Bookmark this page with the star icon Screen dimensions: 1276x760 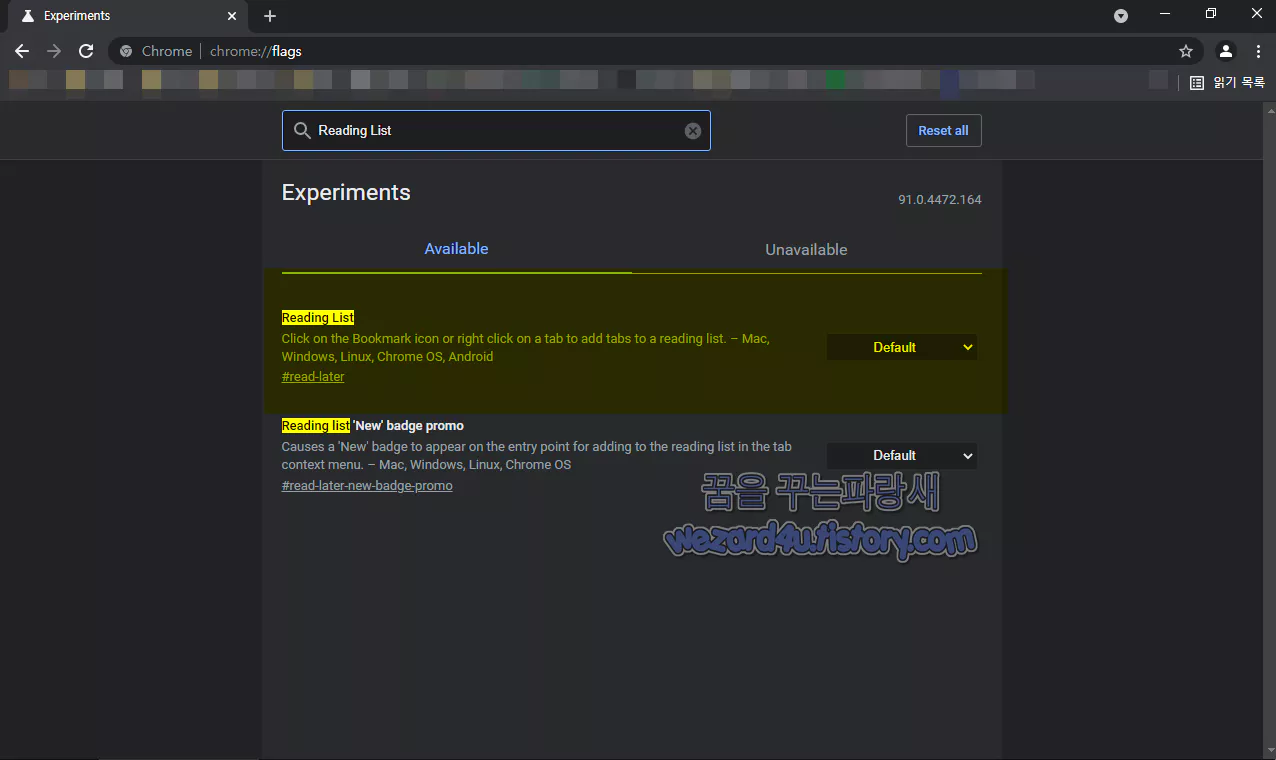point(1186,51)
